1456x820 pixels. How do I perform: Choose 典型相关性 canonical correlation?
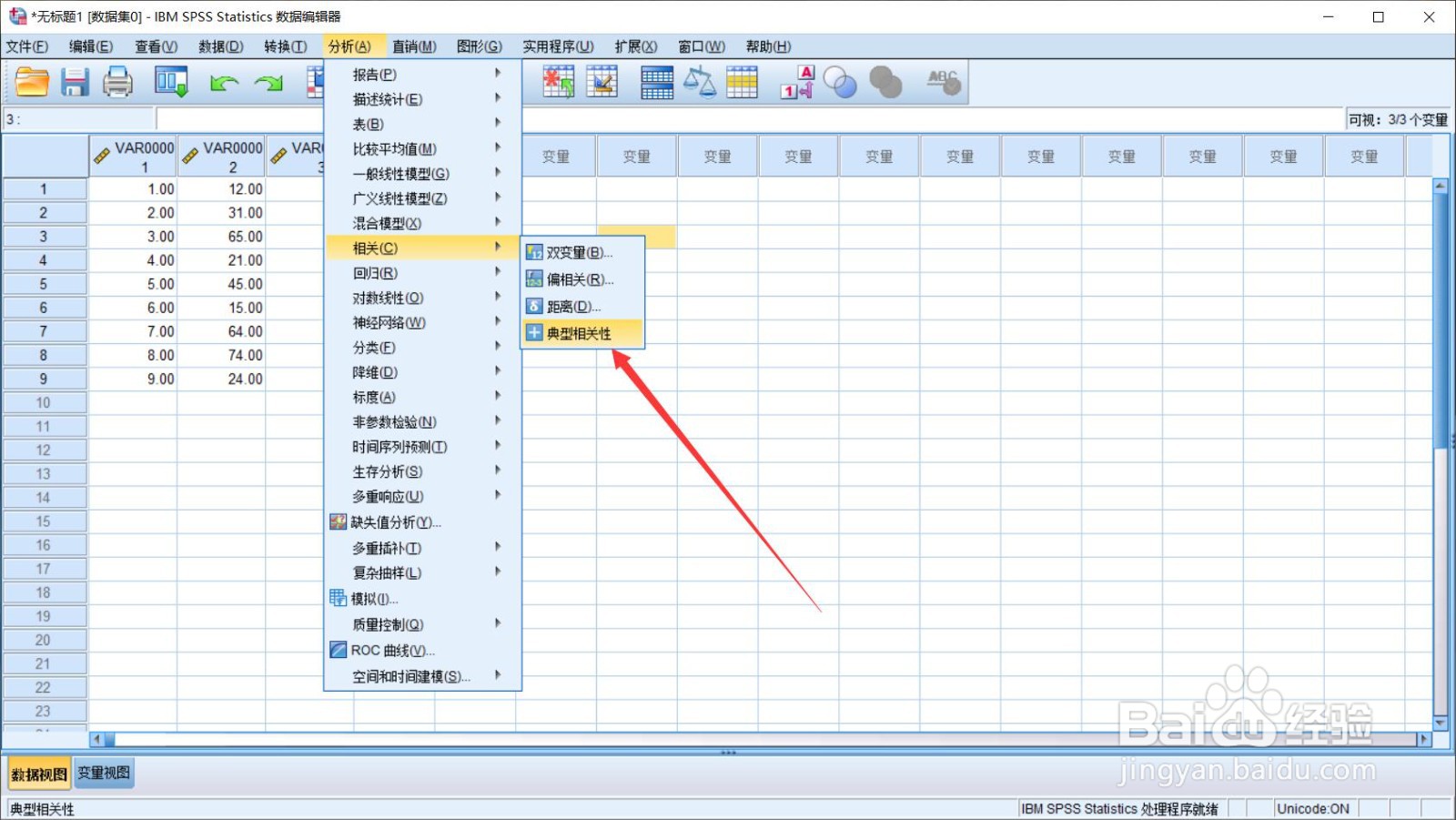point(582,334)
